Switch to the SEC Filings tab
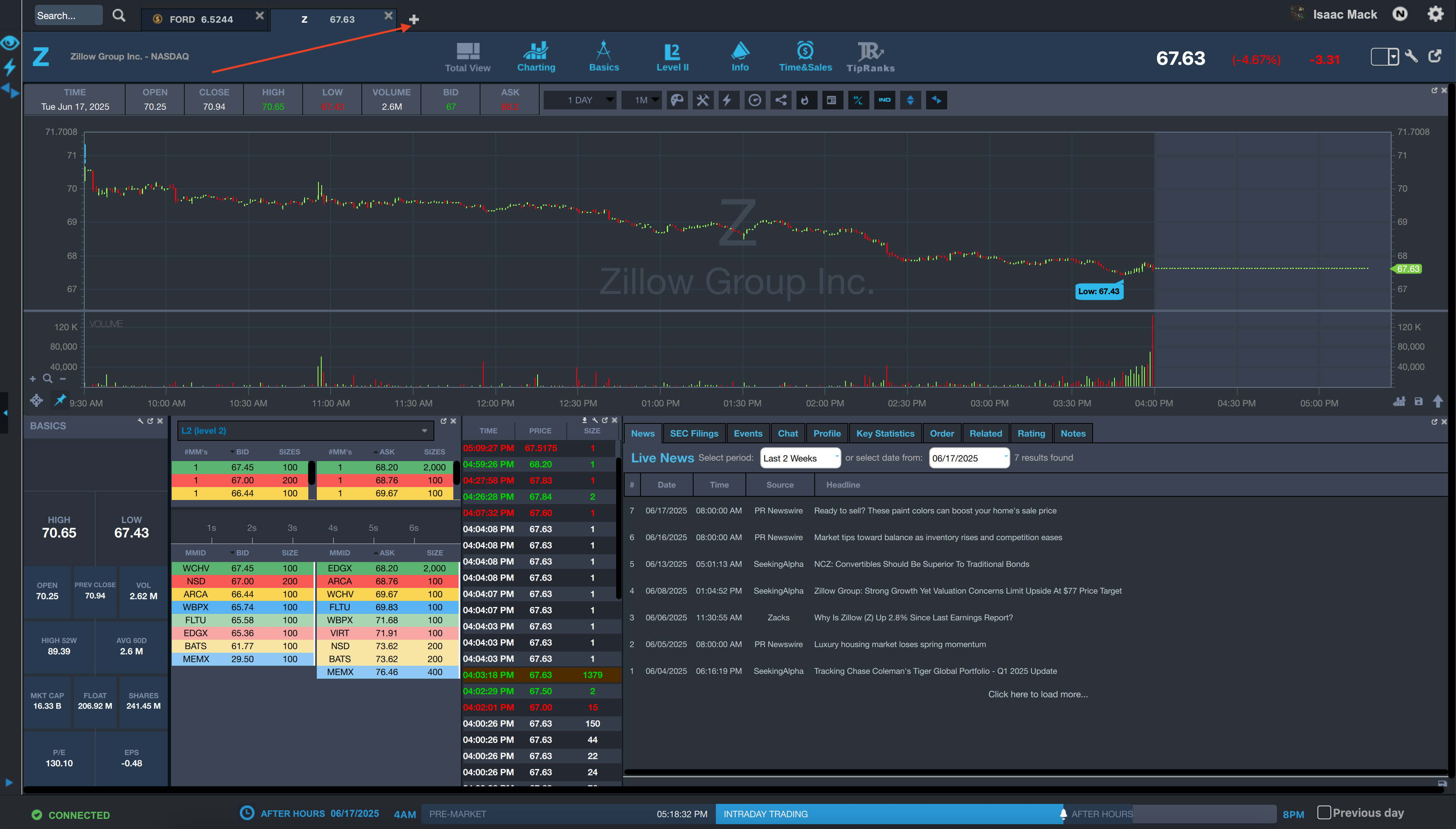 pos(694,433)
